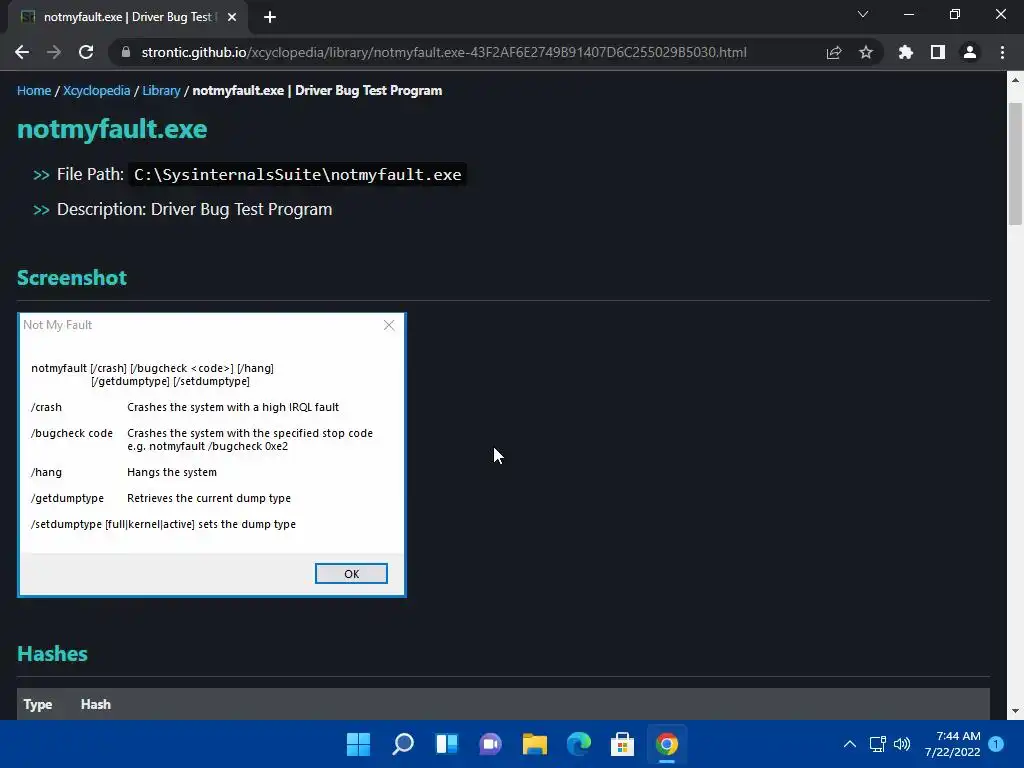
Task: Open the tab search dropdown arrow
Action: tap(863, 14)
